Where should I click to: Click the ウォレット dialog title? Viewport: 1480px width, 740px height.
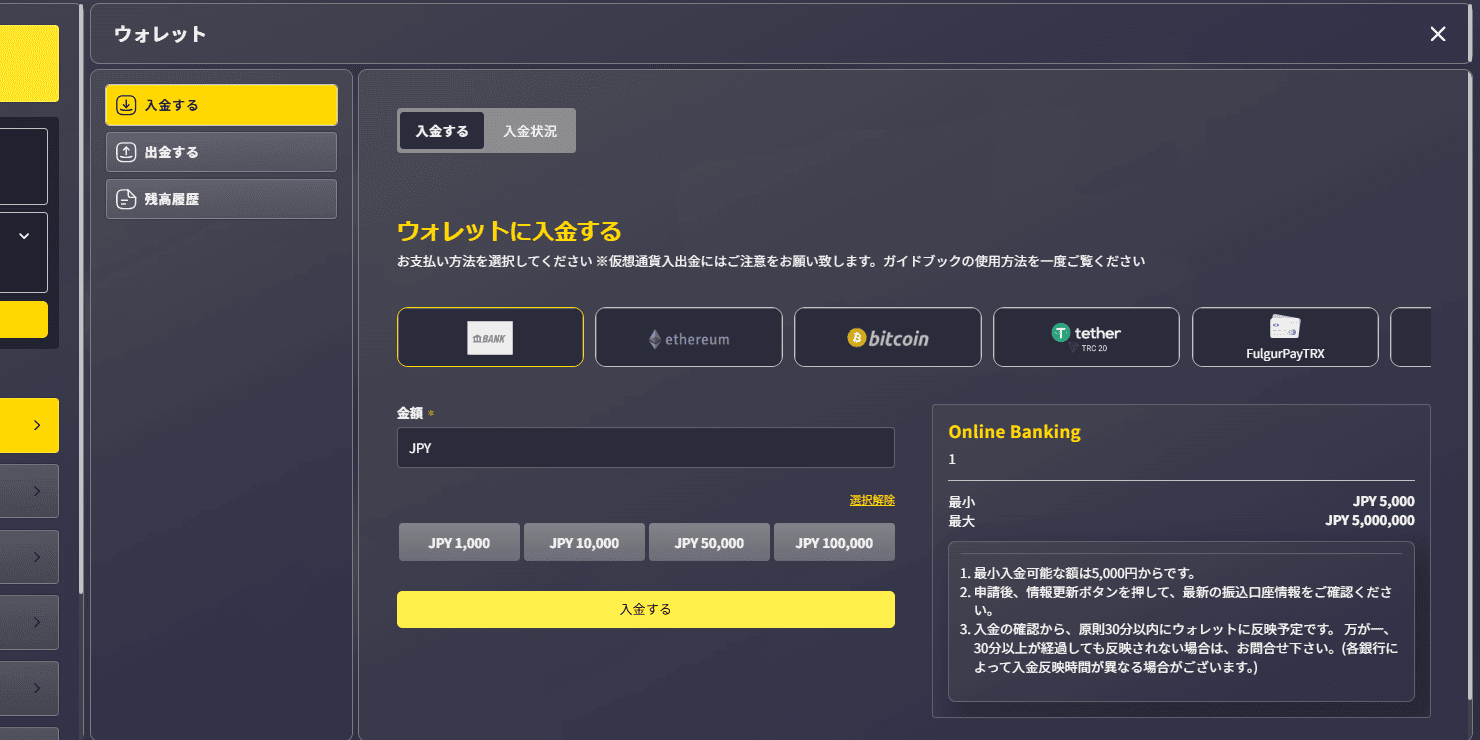click(x=160, y=34)
